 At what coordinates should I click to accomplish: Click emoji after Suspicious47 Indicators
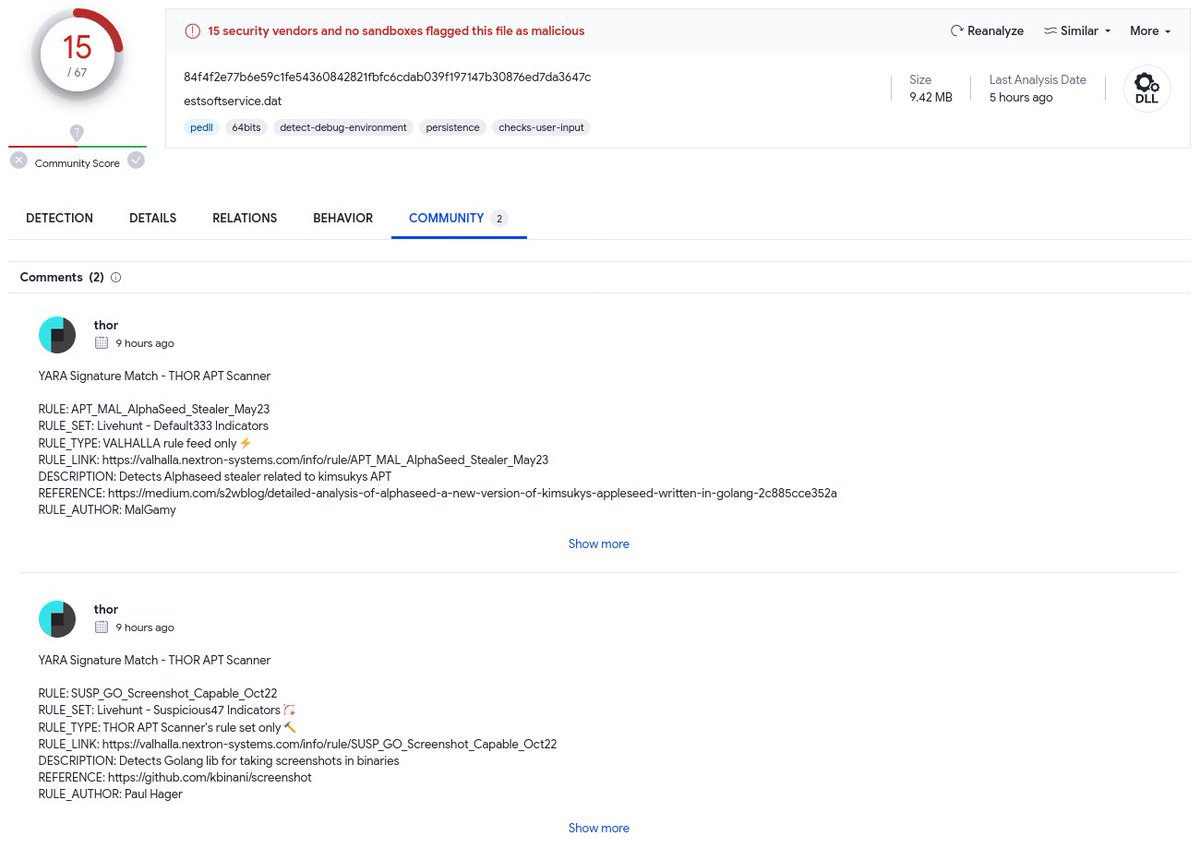coord(289,710)
